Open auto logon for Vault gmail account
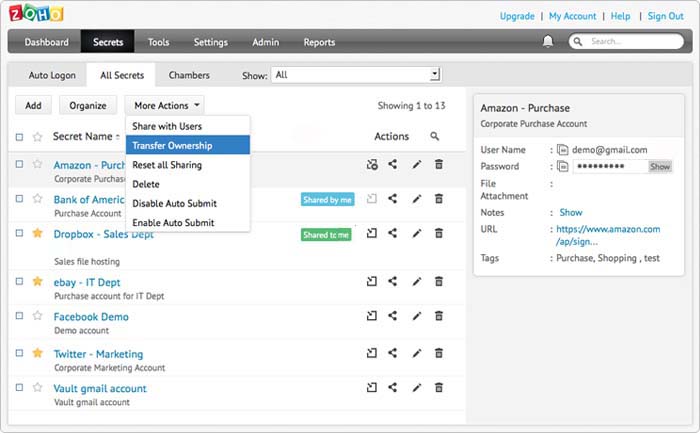 click(371, 388)
